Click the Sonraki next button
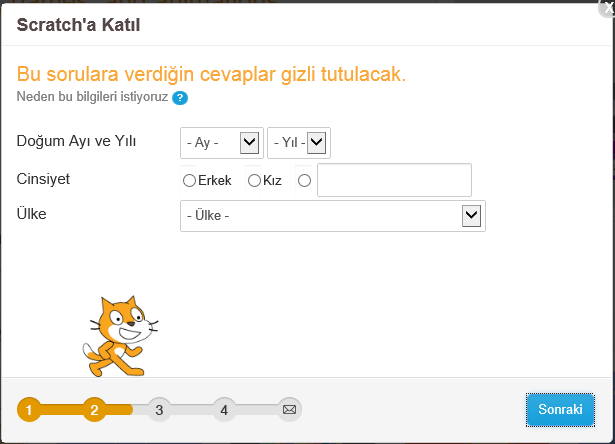This screenshot has width=615, height=444. point(560,409)
